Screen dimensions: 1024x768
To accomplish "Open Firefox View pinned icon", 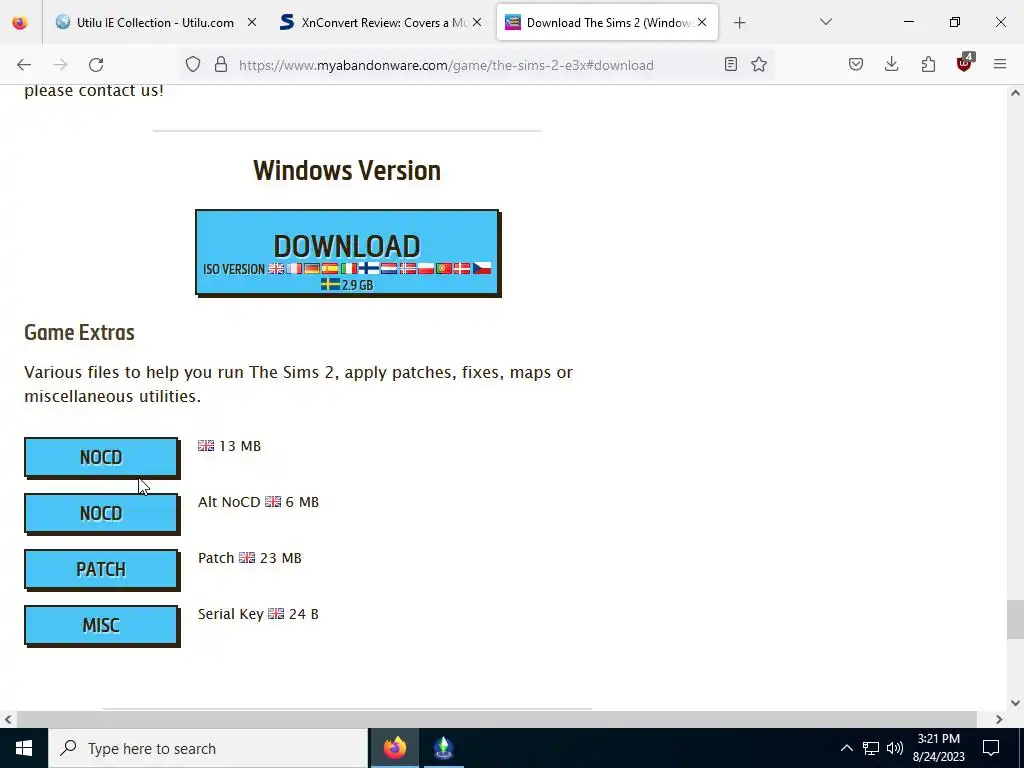I will (20, 22).
